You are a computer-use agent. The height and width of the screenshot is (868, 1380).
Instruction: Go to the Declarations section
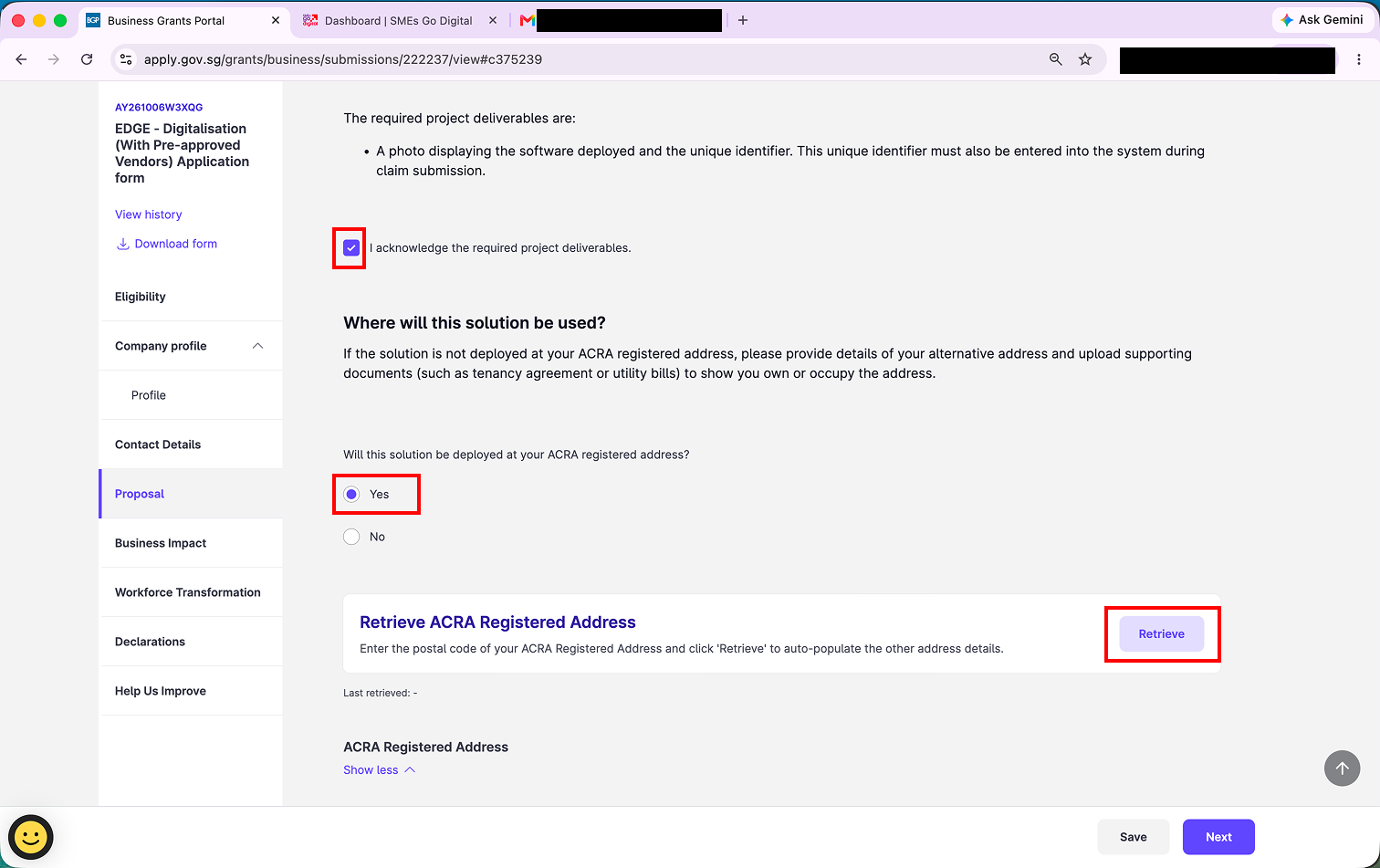point(191,642)
